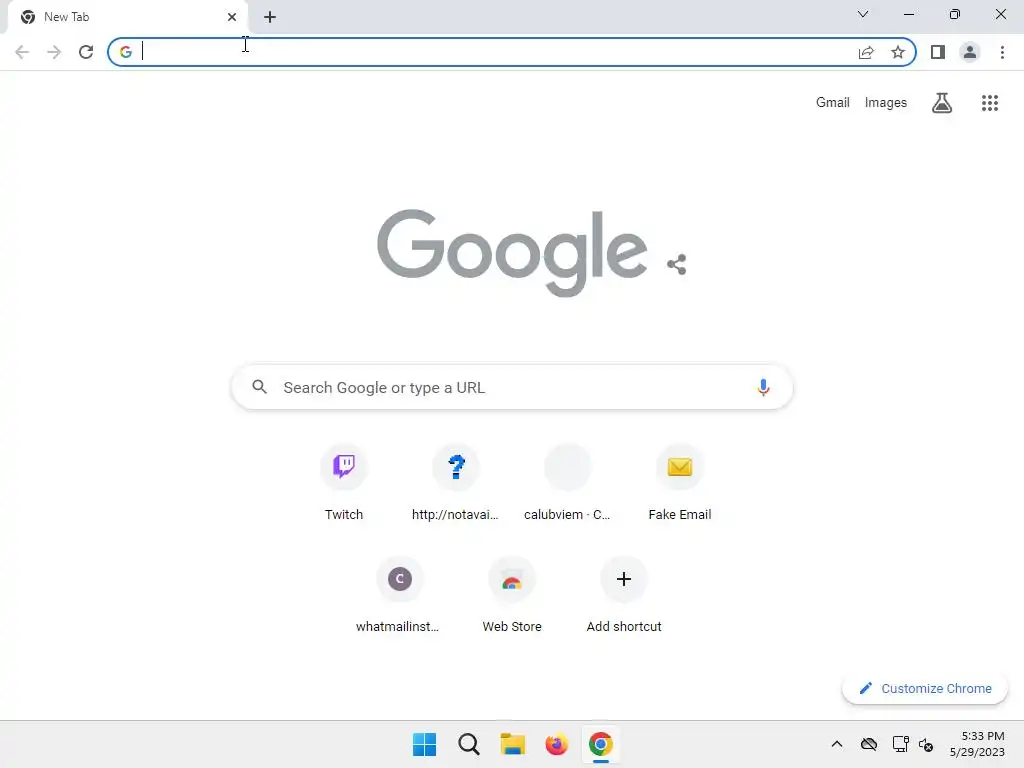Focus the Search Google or type a URL box
The image size is (1024, 768).
512,387
